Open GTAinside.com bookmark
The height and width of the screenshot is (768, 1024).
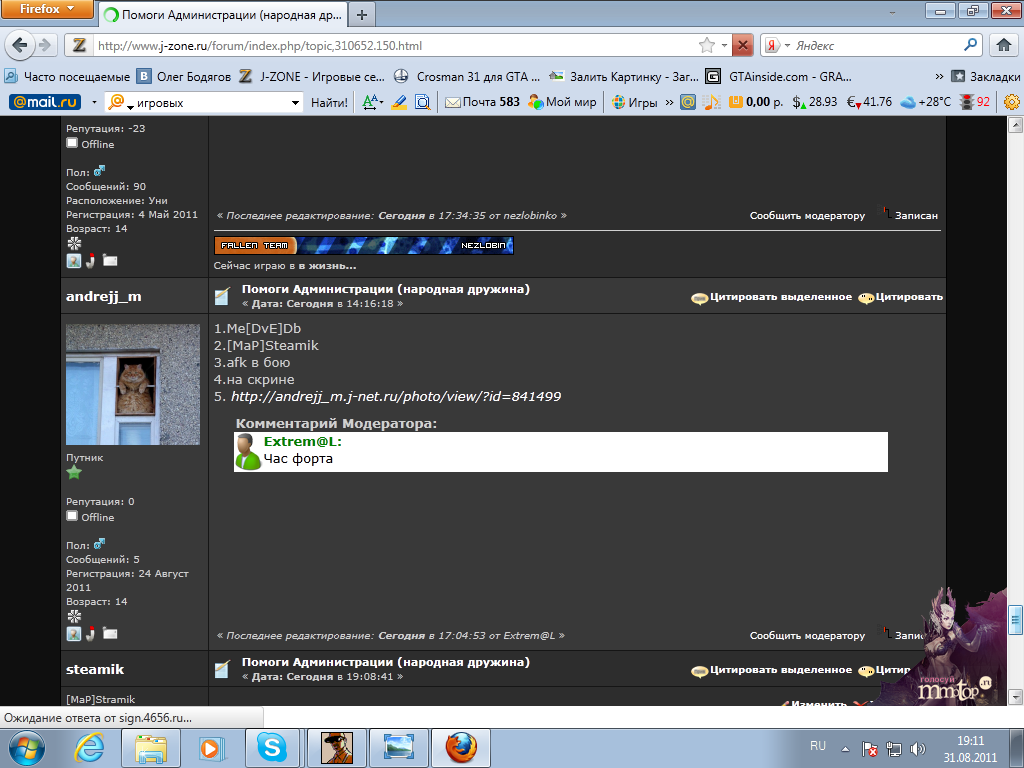point(779,76)
